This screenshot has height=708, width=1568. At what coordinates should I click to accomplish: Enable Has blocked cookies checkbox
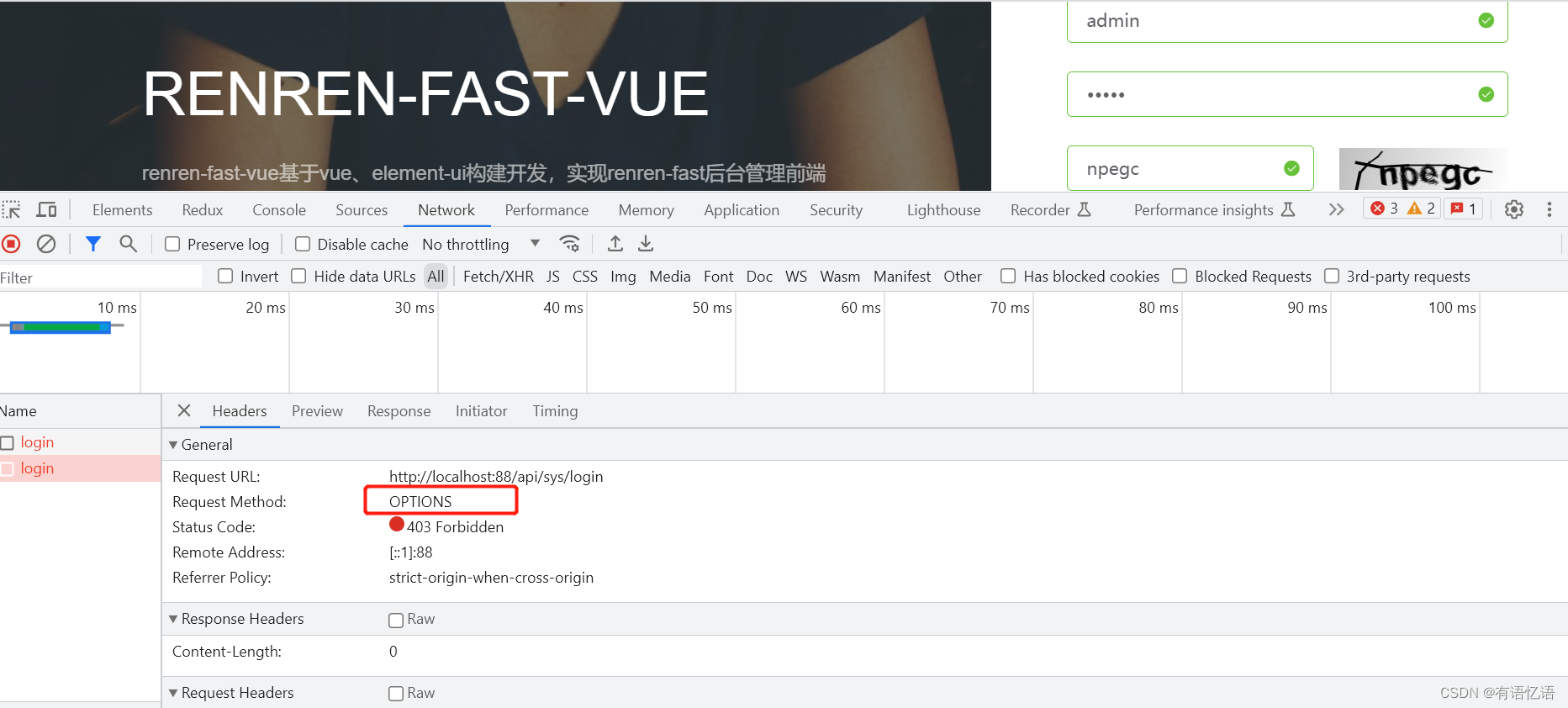(1008, 276)
